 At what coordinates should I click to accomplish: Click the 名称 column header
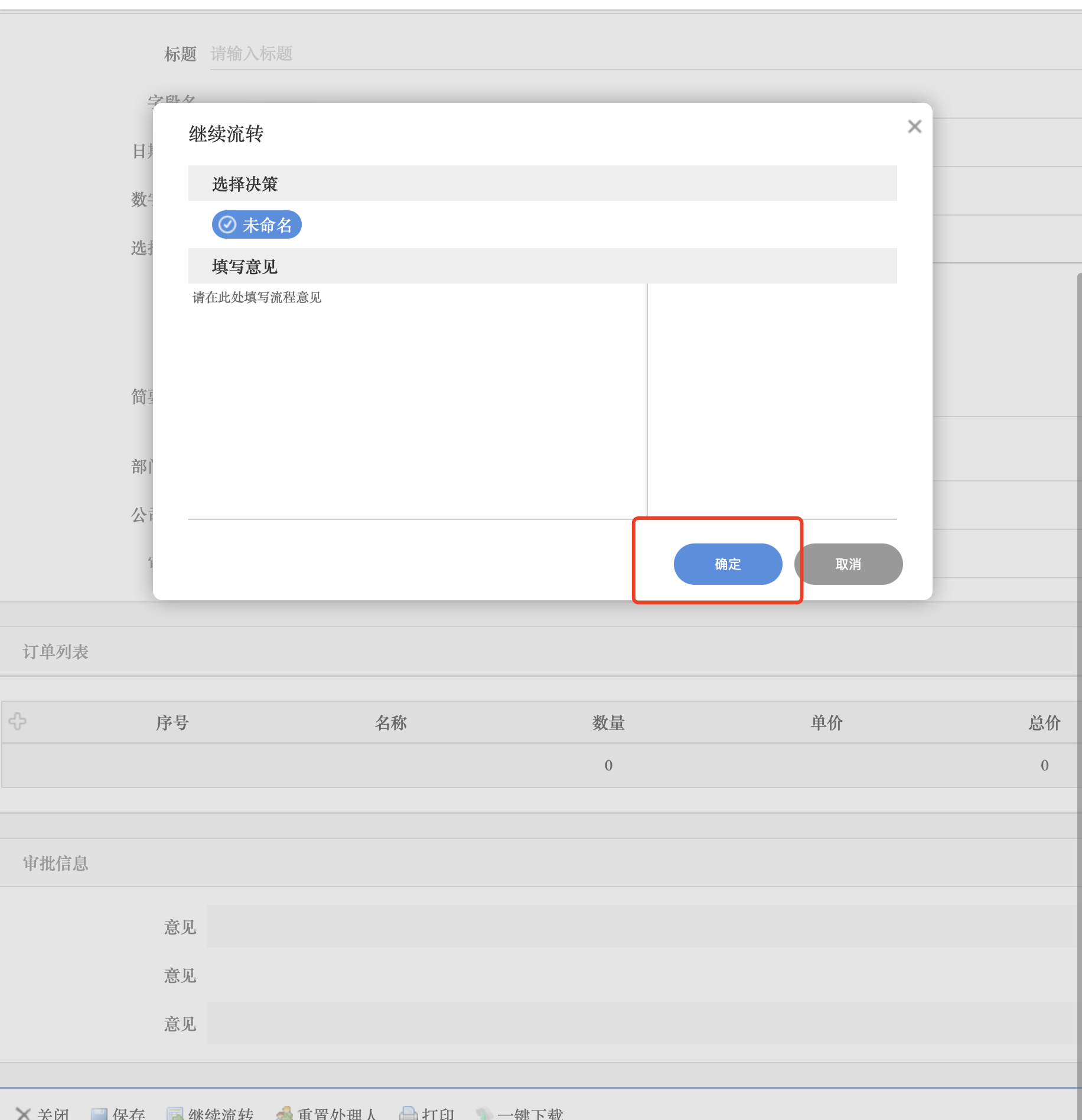pyautogui.click(x=391, y=722)
